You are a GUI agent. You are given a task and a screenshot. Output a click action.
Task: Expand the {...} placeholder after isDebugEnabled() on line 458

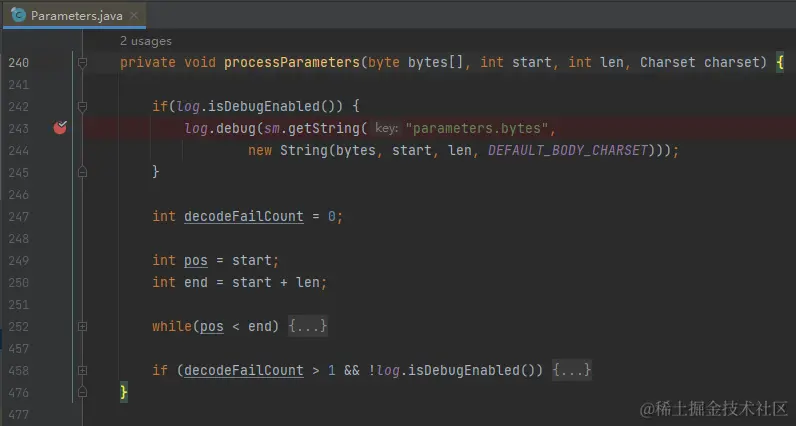pyautogui.click(x=572, y=370)
